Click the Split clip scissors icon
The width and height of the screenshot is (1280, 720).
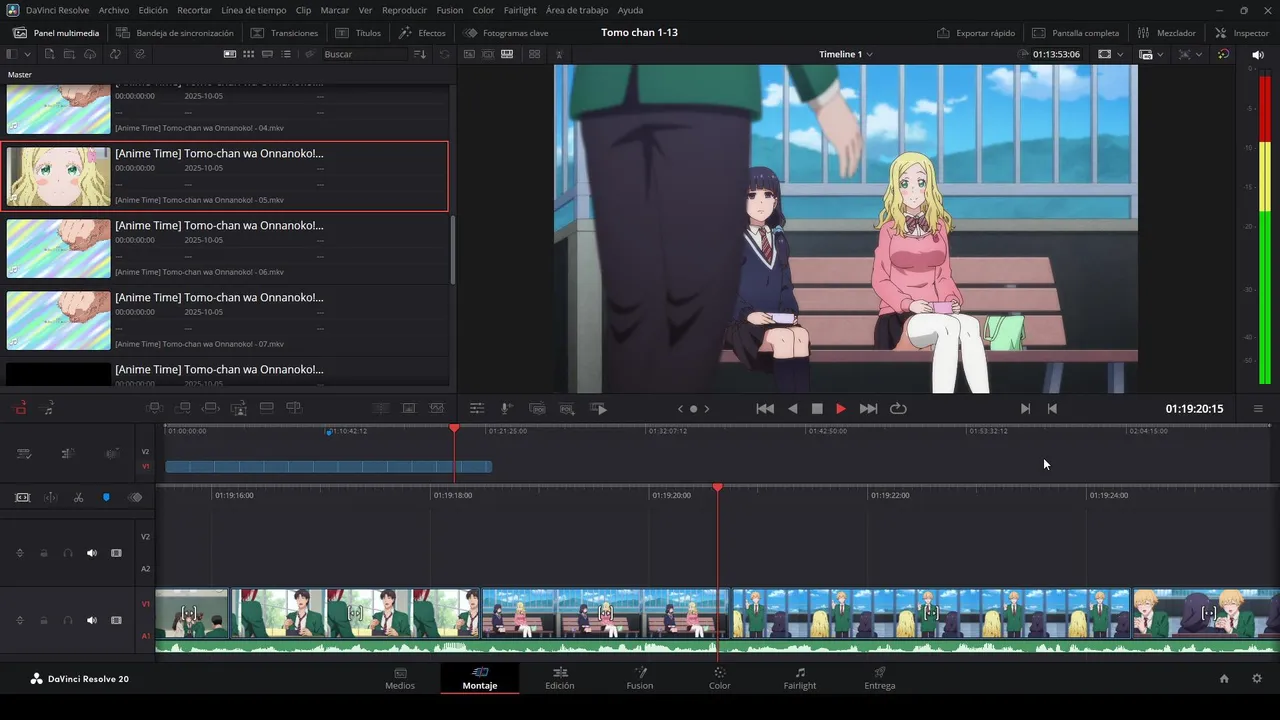(x=78, y=497)
